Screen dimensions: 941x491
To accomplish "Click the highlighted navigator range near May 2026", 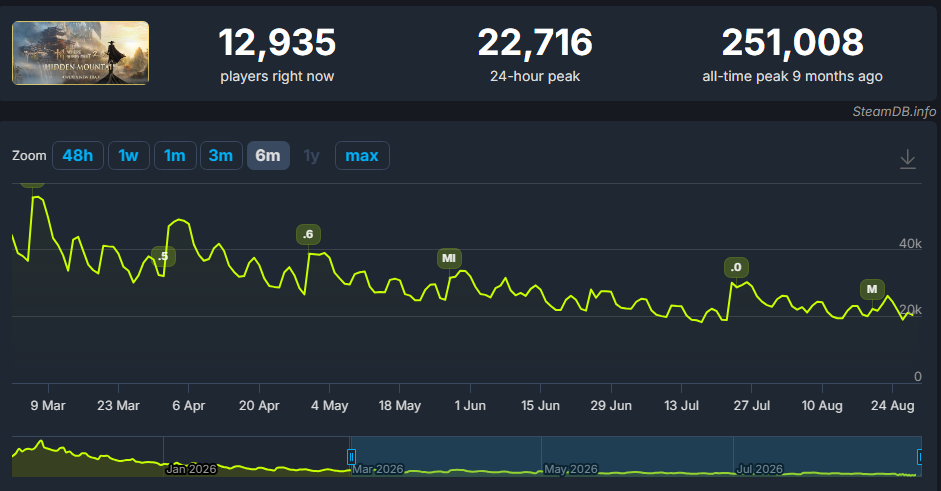I will (635, 456).
